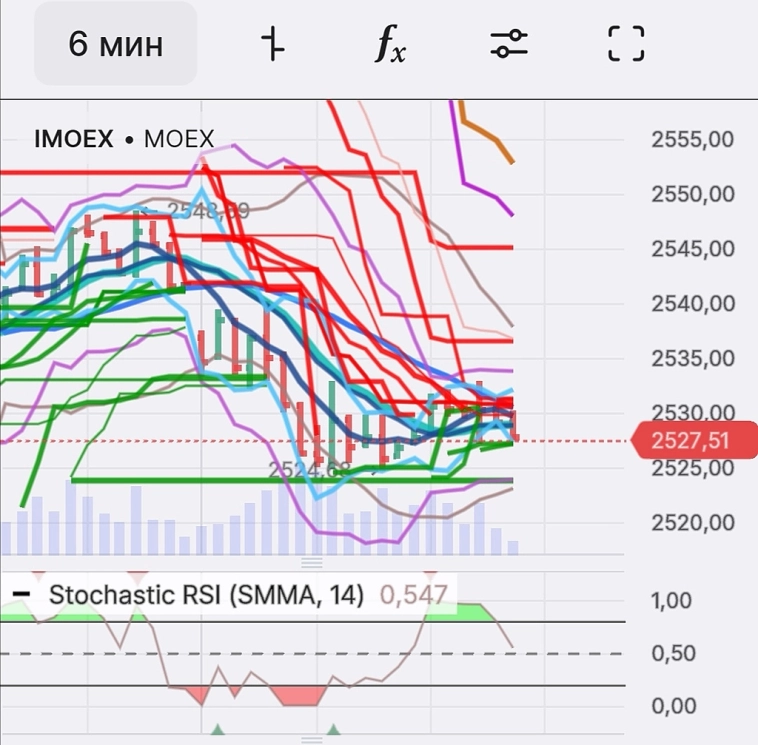Open the 6 мин timeframe selector

(x=115, y=45)
